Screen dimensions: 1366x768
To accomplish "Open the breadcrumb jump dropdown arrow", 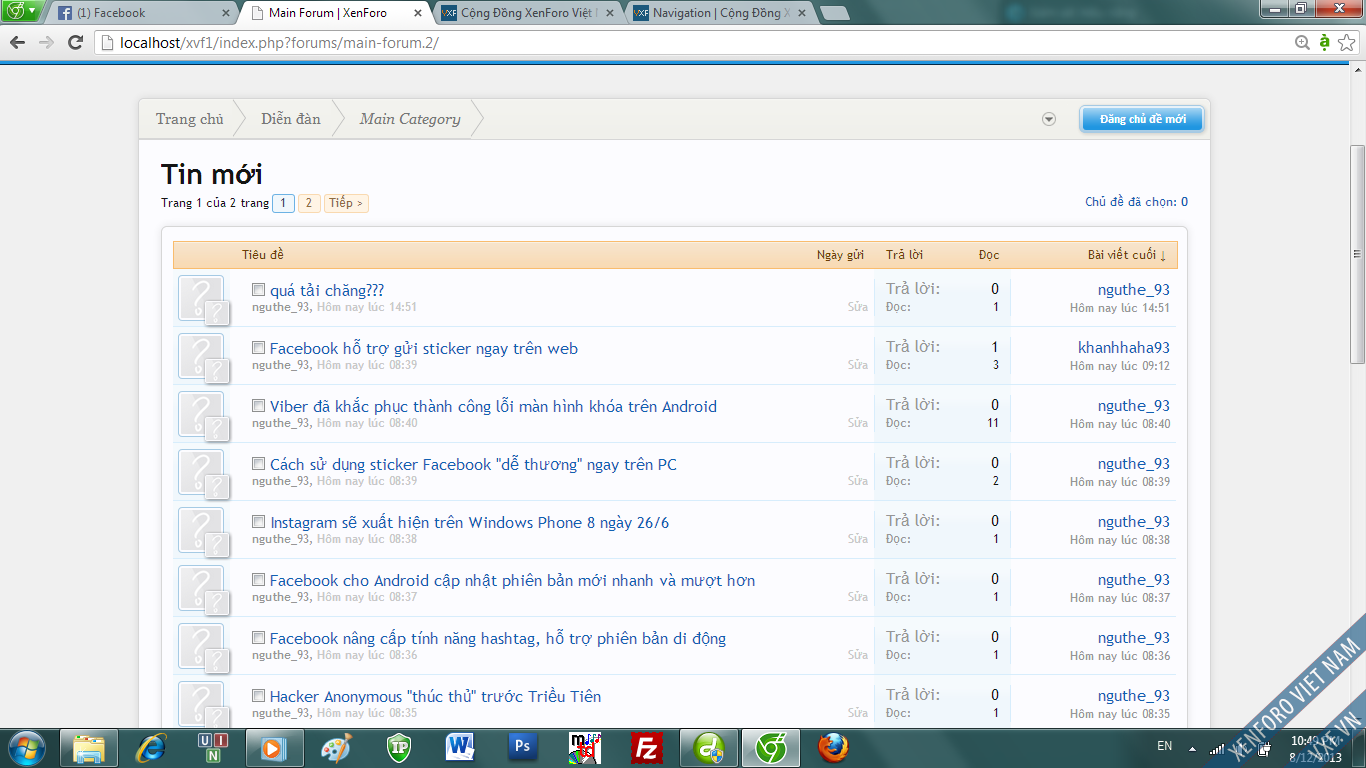I will pyautogui.click(x=1049, y=119).
